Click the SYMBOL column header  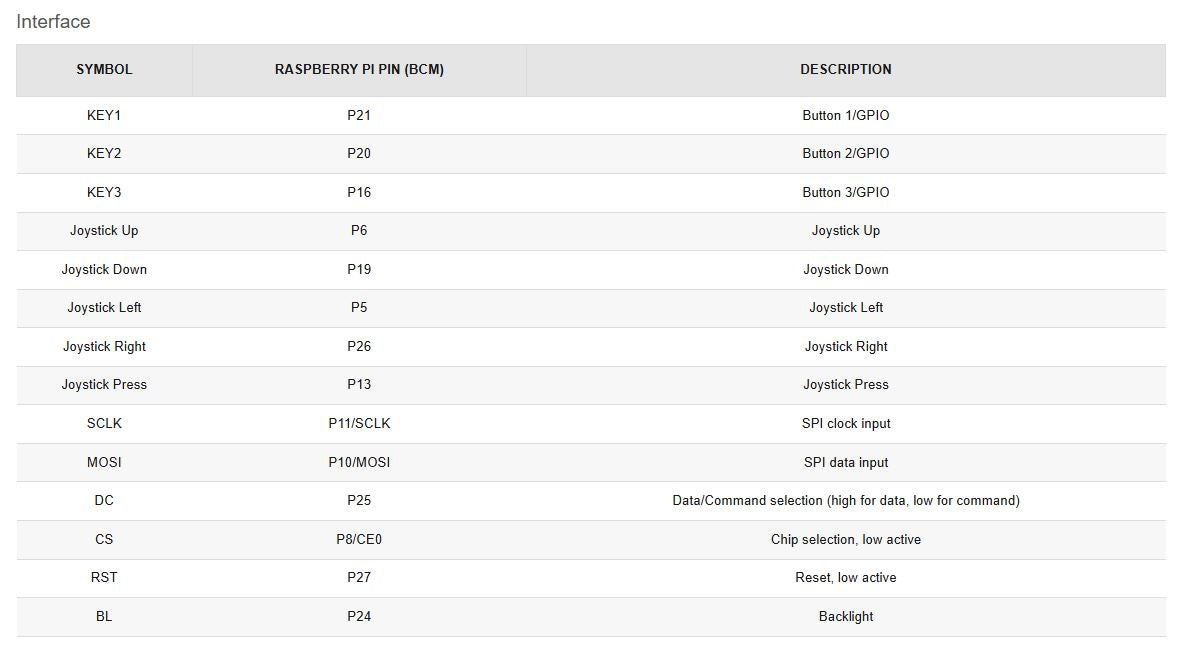pos(104,69)
